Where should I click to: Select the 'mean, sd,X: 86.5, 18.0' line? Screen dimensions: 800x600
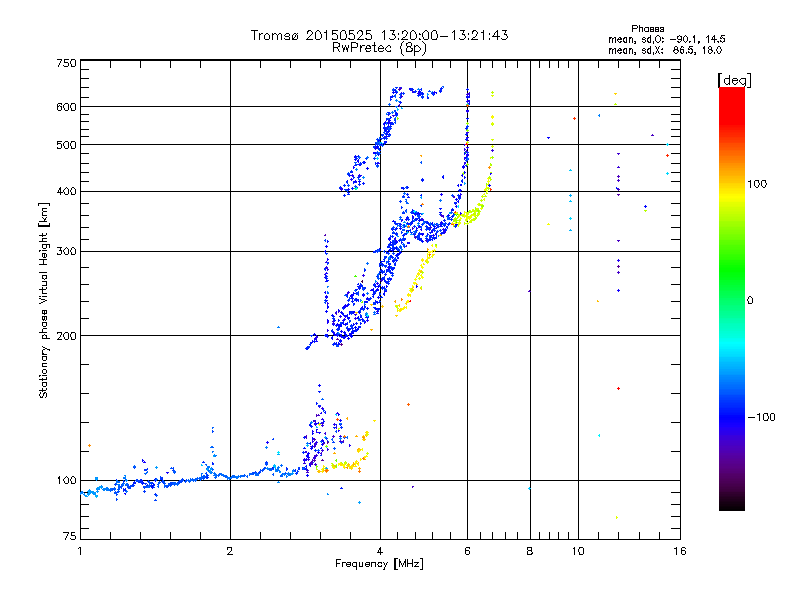665,50
